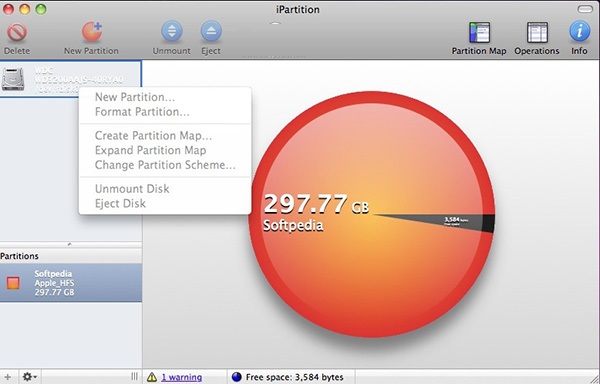Click the split-pane handle above Partitions
Image resolution: width=600 pixels, height=384 pixels.
[69, 244]
